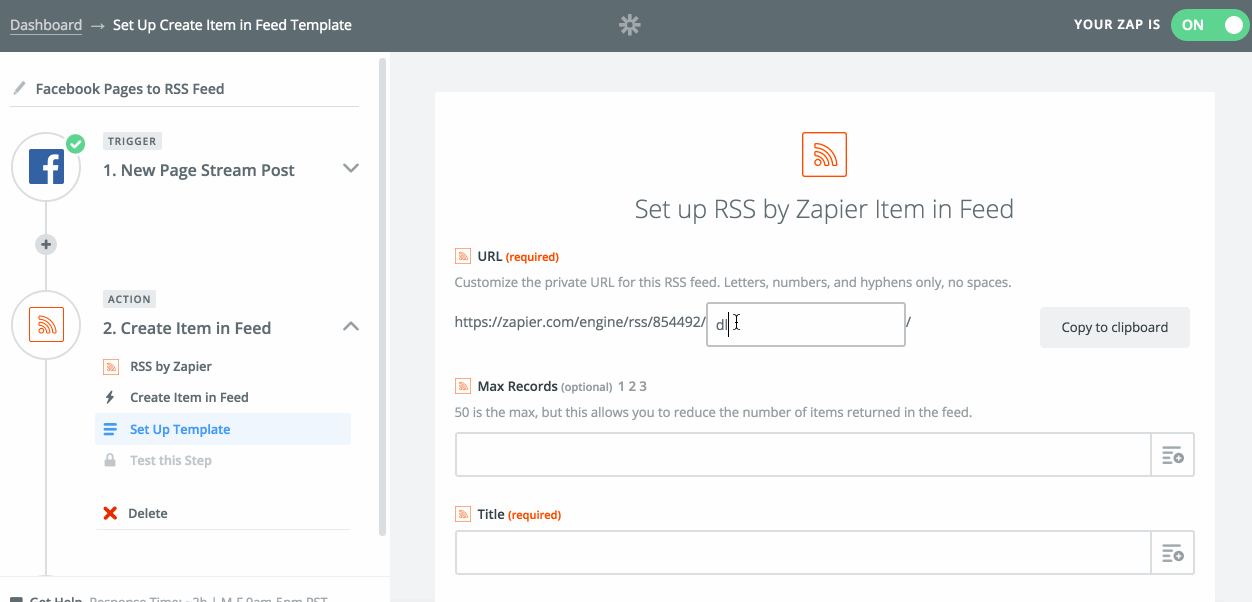Click the Max Records input field

click(803, 456)
